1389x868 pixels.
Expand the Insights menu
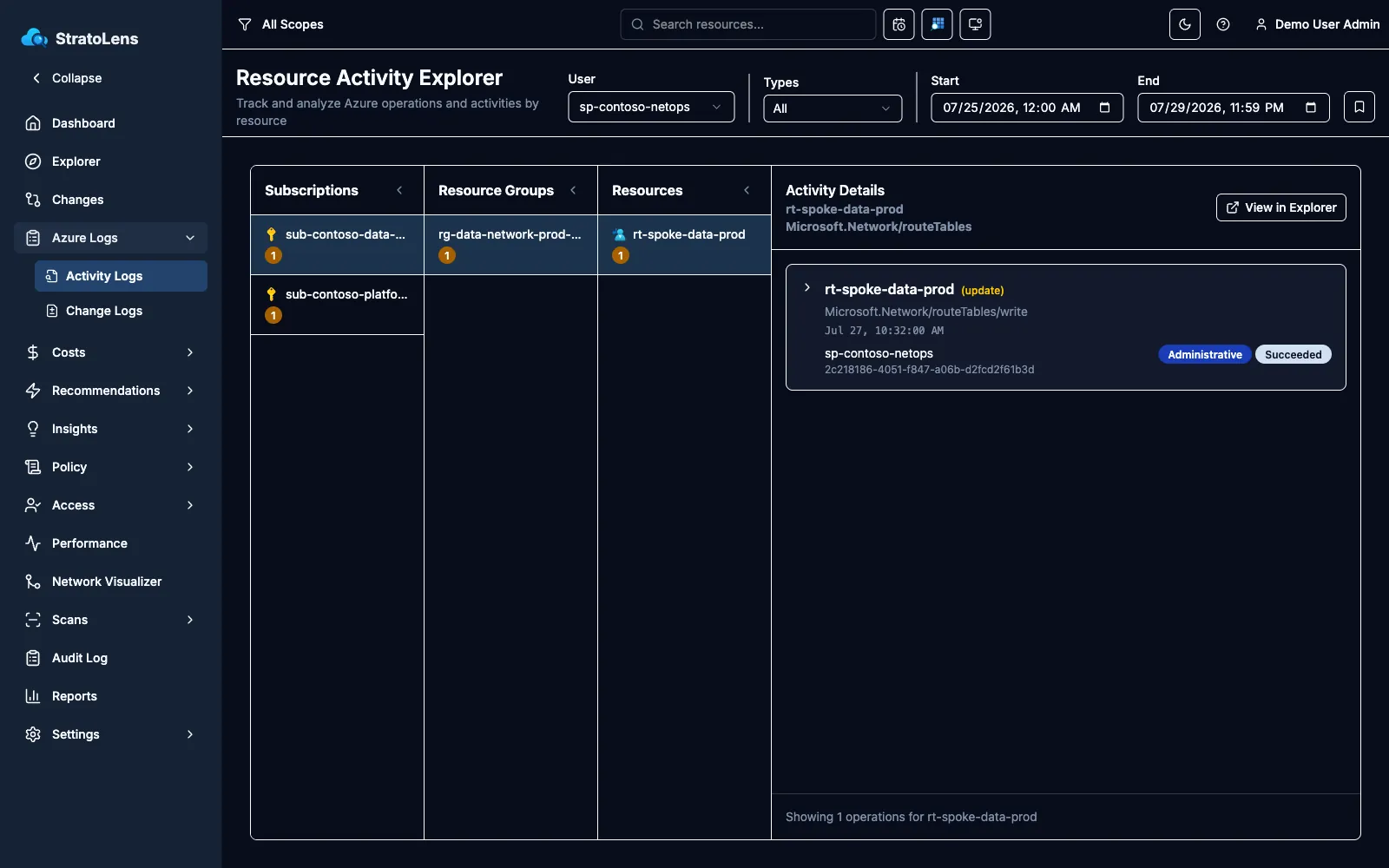coord(110,429)
